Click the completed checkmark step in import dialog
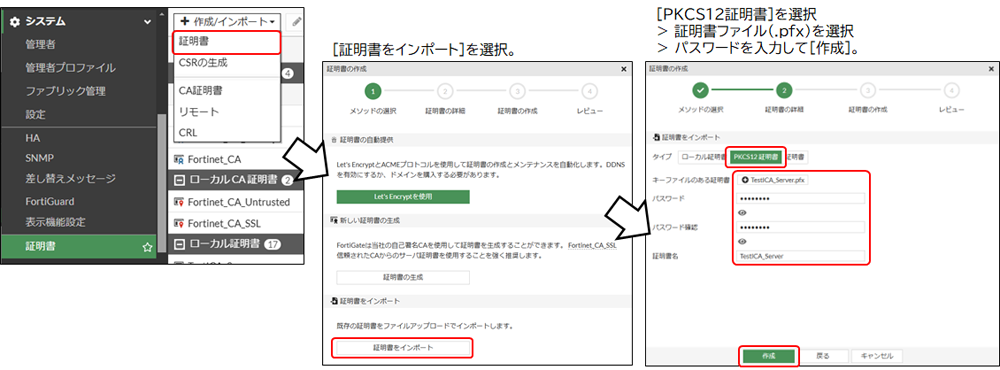The width and height of the screenshot is (1000, 370). 700,90
